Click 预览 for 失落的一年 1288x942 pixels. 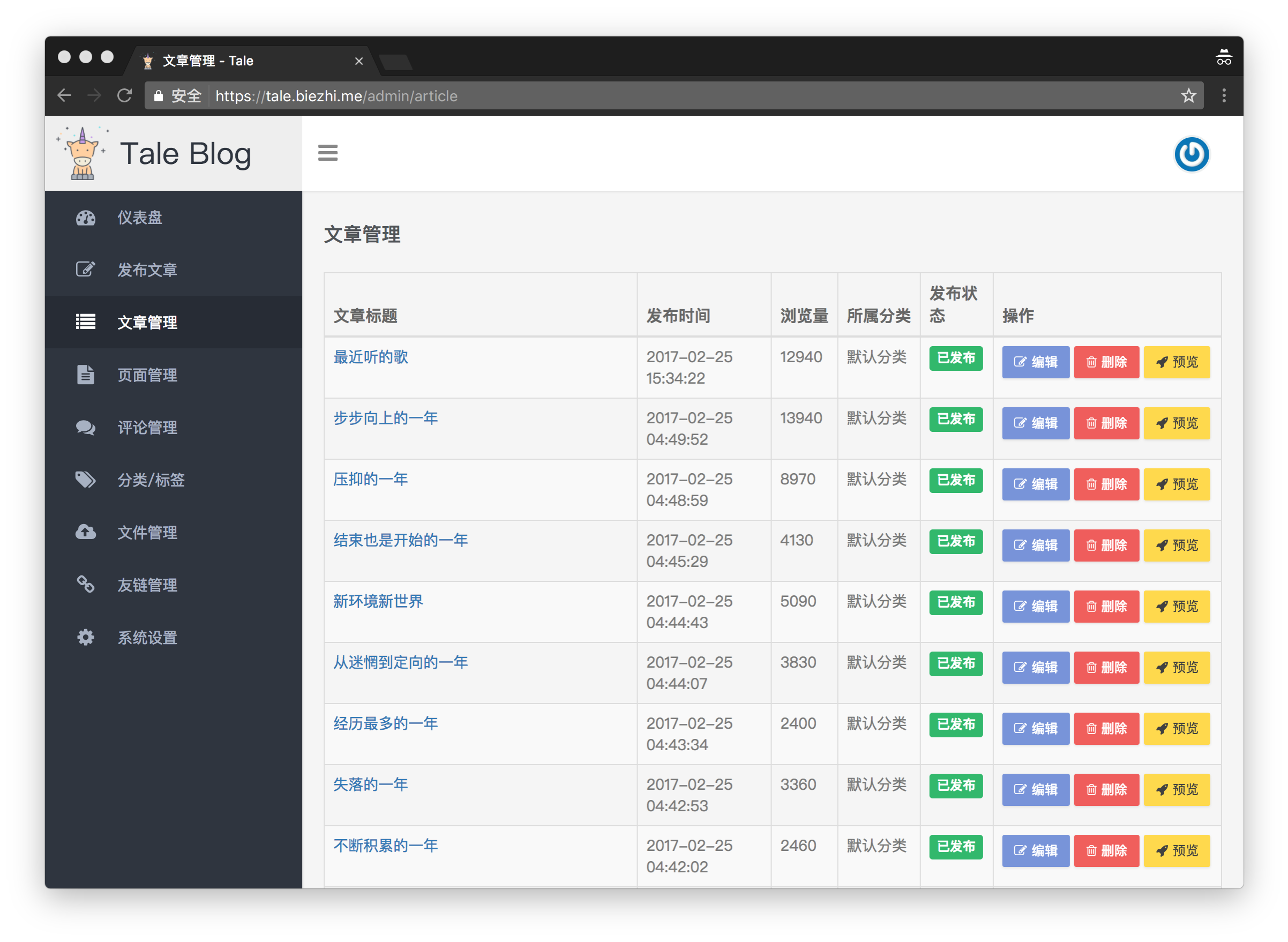coord(1176,789)
